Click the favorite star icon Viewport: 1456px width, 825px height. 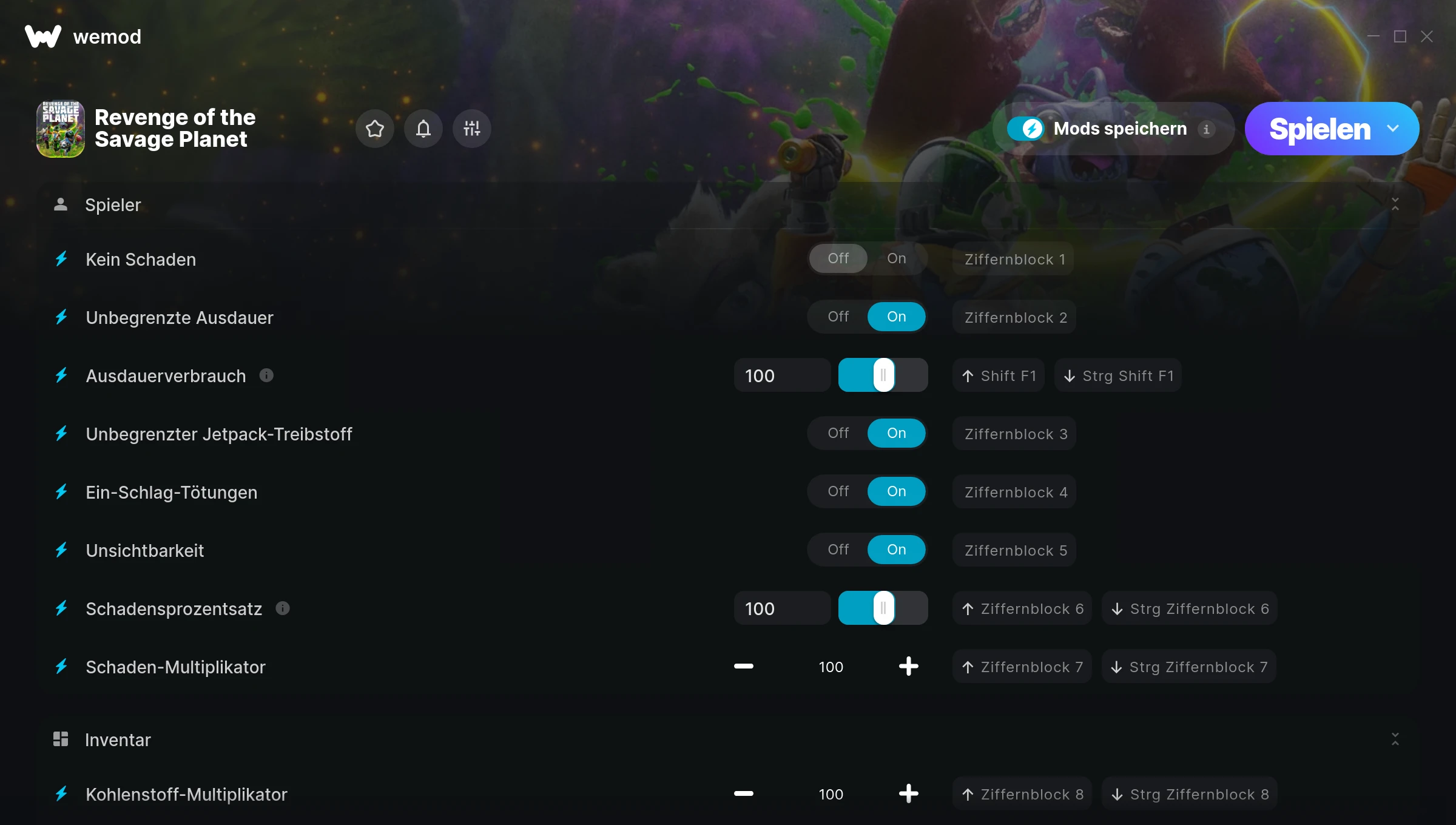[x=375, y=129]
